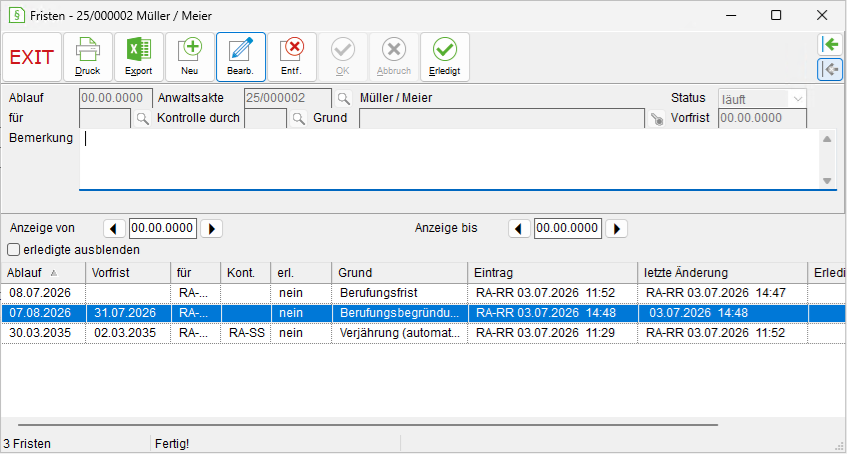Click the Grund column header
The image size is (847, 454).
[399, 273]
